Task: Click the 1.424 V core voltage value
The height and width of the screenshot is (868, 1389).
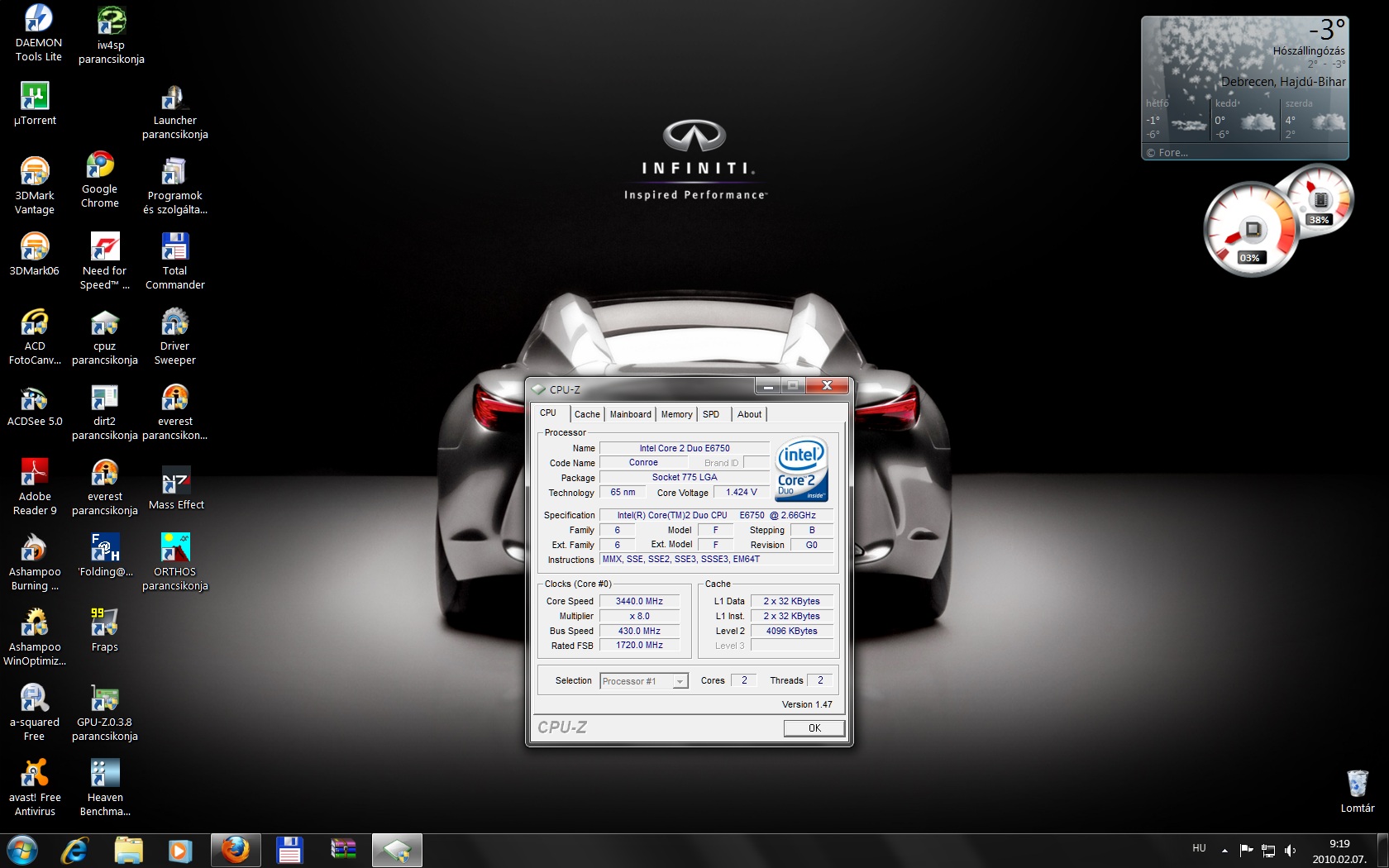Action: click(x=742, y=493)
